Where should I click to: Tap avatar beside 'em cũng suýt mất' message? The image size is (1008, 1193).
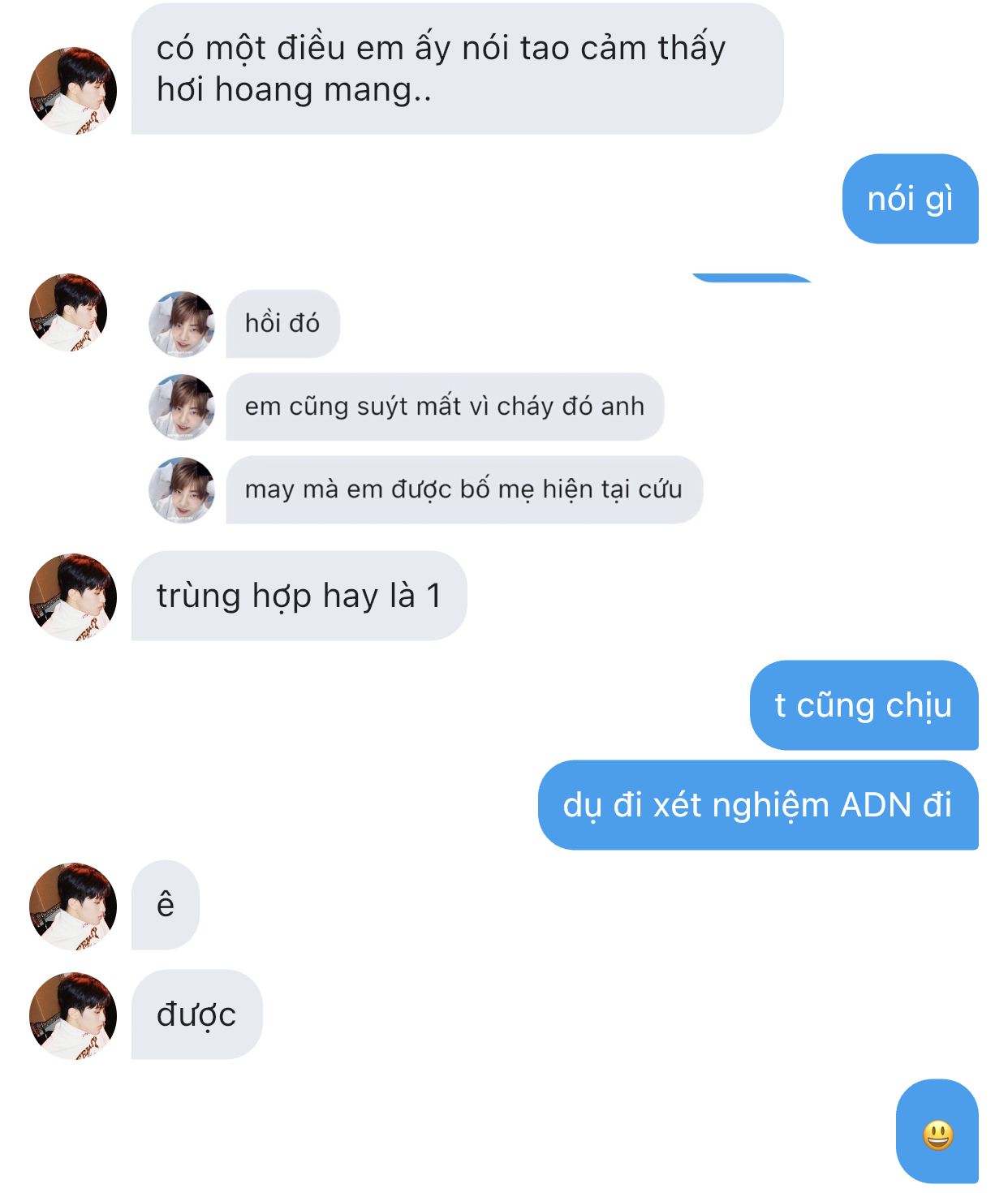coord(182,407)
